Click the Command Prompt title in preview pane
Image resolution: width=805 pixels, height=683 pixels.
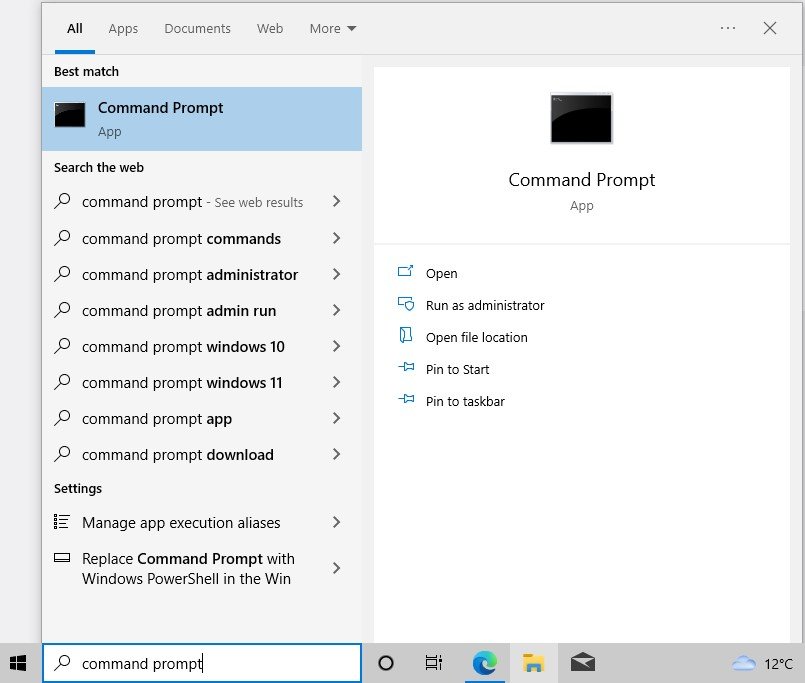(582, 180)
